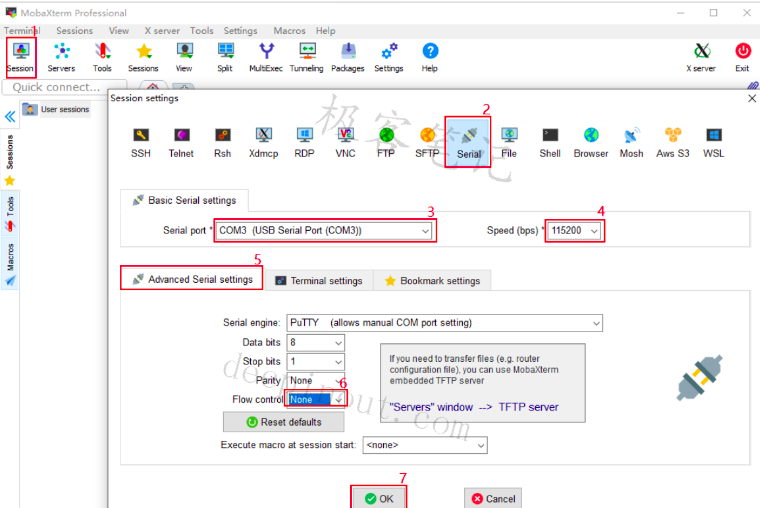
Task: Click the Reset defaults button
Action: (x=284, y=422)
